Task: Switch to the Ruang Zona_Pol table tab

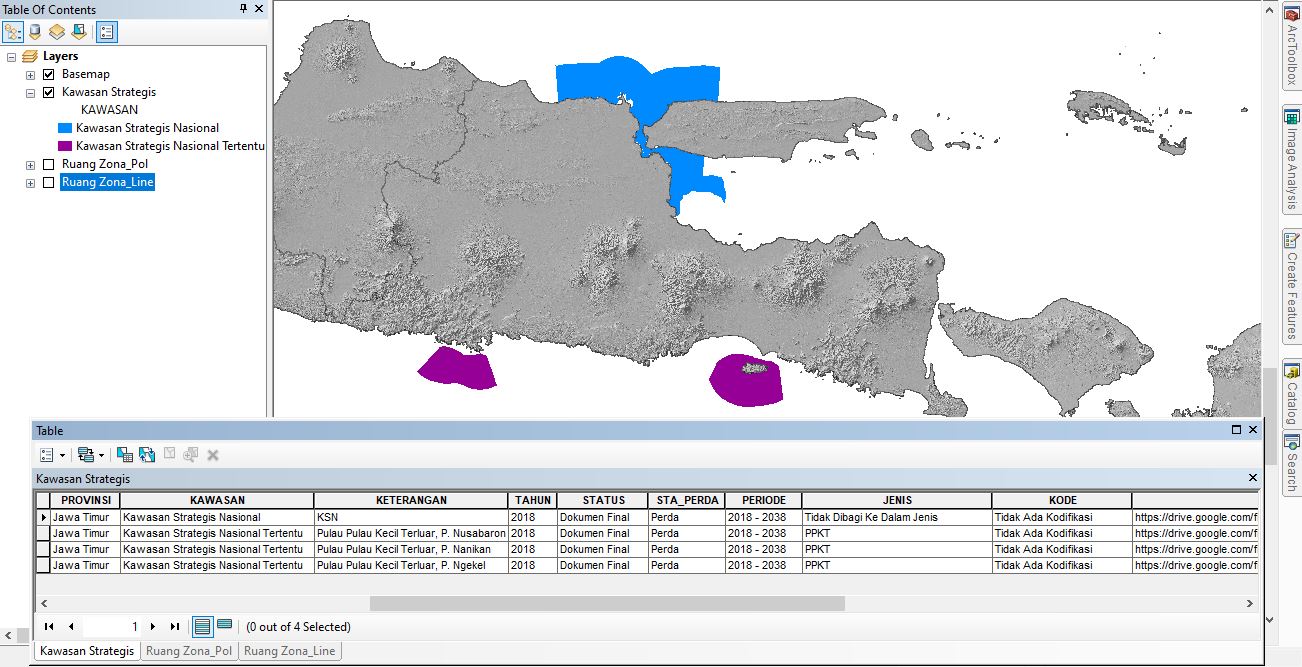Action: click(188, 650)
